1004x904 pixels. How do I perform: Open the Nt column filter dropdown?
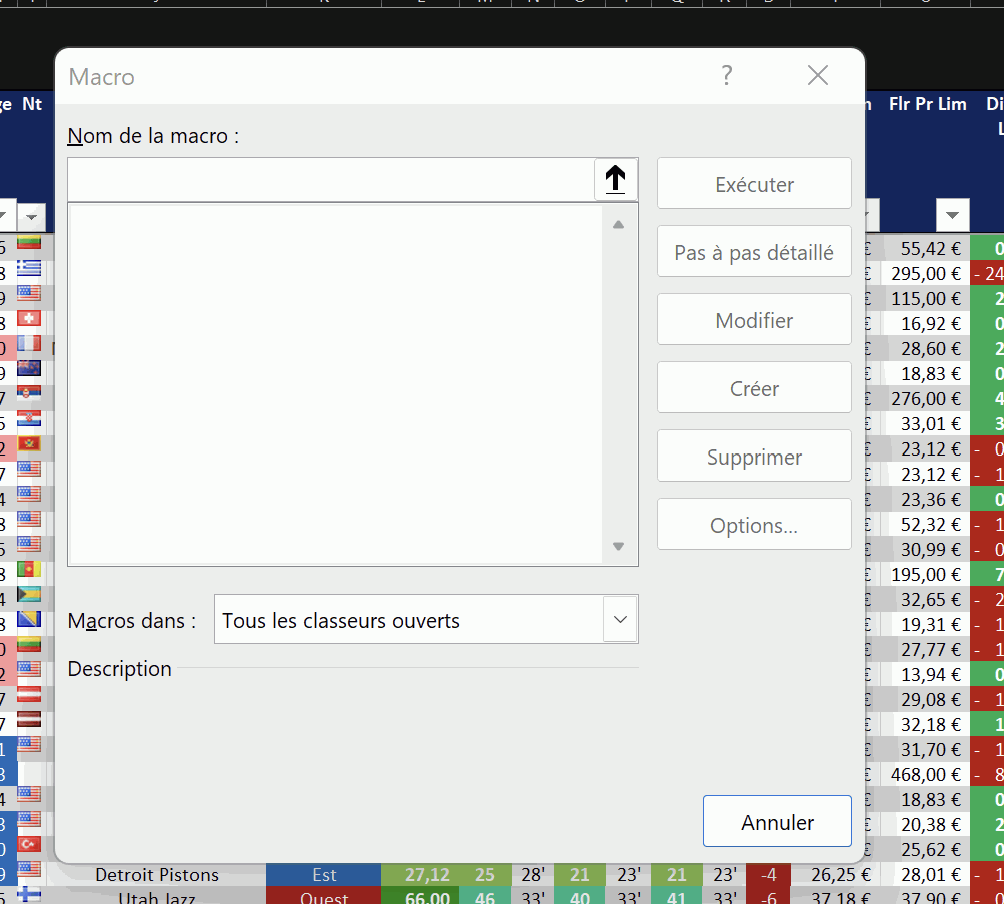(31, 217)
